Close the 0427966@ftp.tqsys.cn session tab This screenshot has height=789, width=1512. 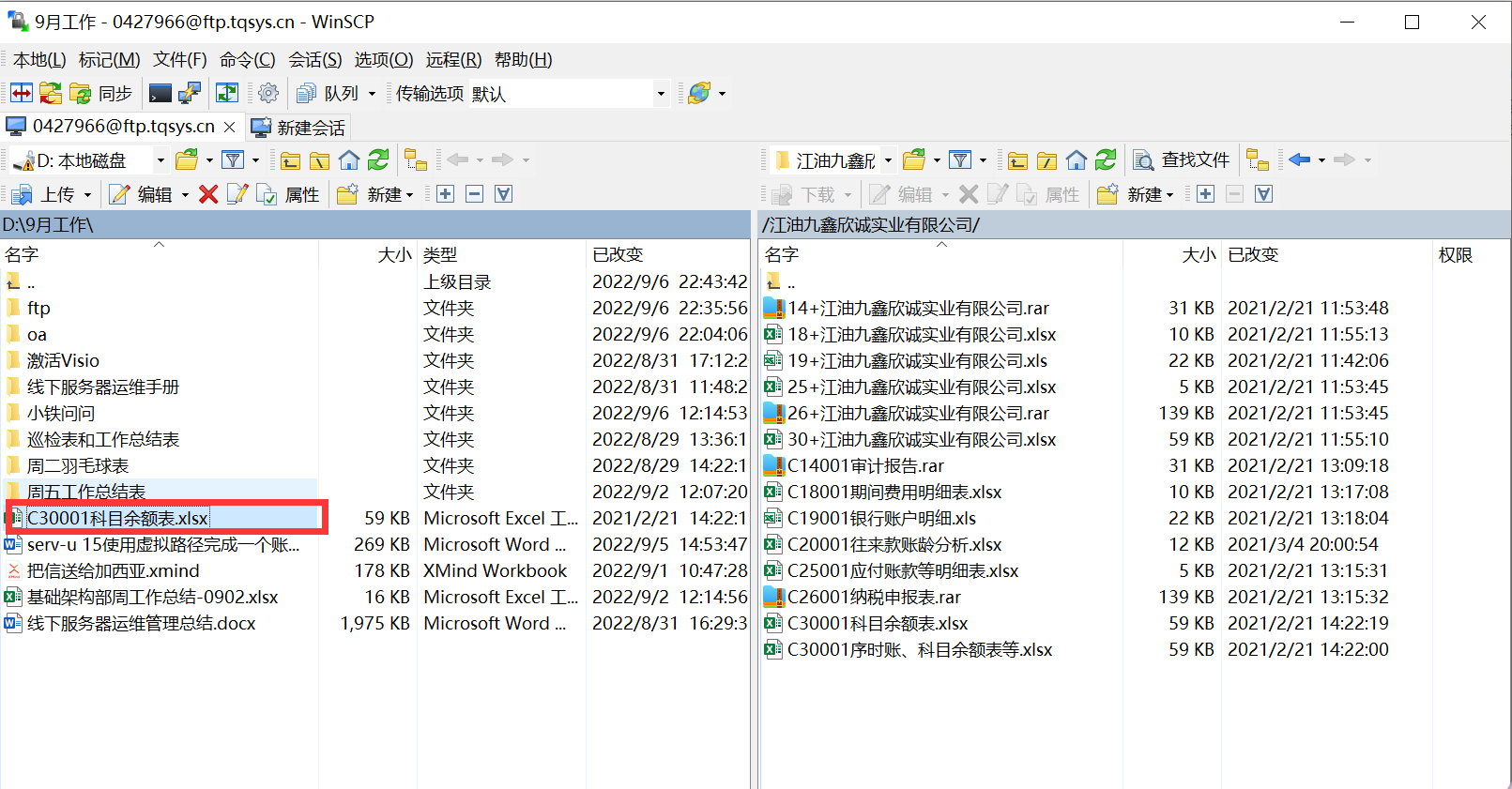point(229,127)
